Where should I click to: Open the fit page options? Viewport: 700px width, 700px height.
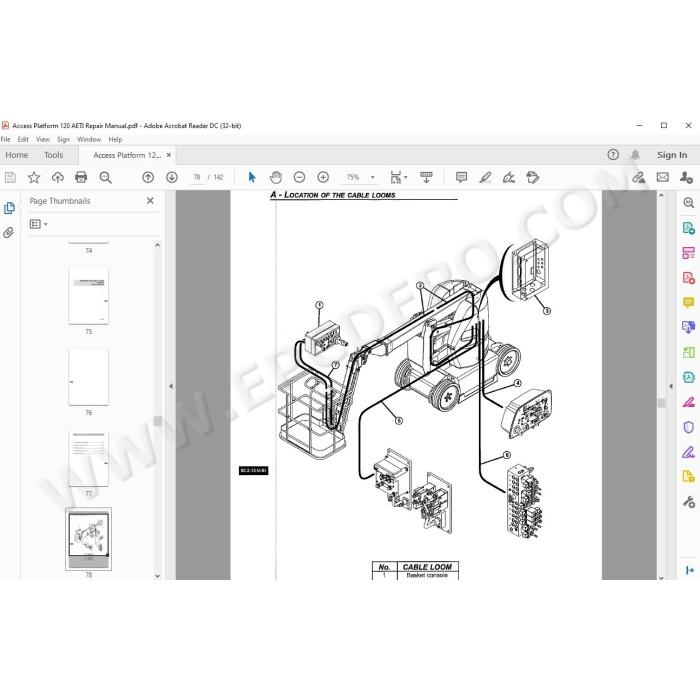398,177
